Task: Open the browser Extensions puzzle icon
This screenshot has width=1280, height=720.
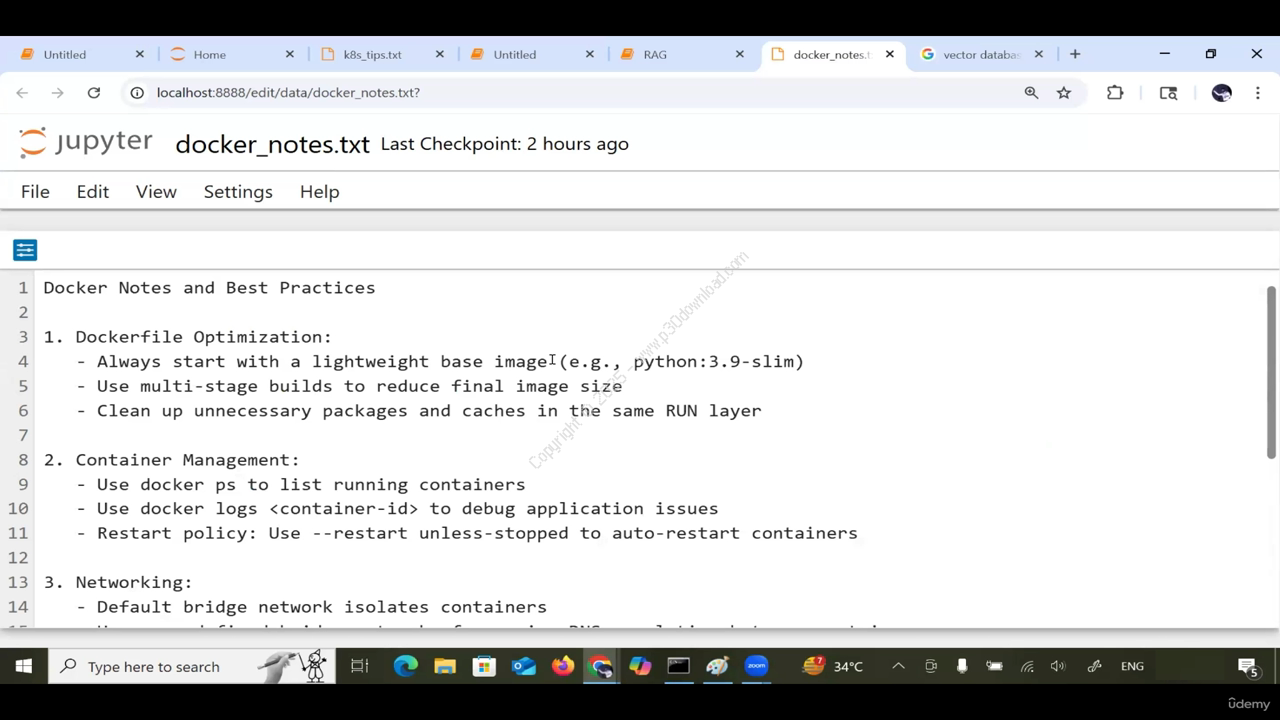Action: pos(1115,92)
